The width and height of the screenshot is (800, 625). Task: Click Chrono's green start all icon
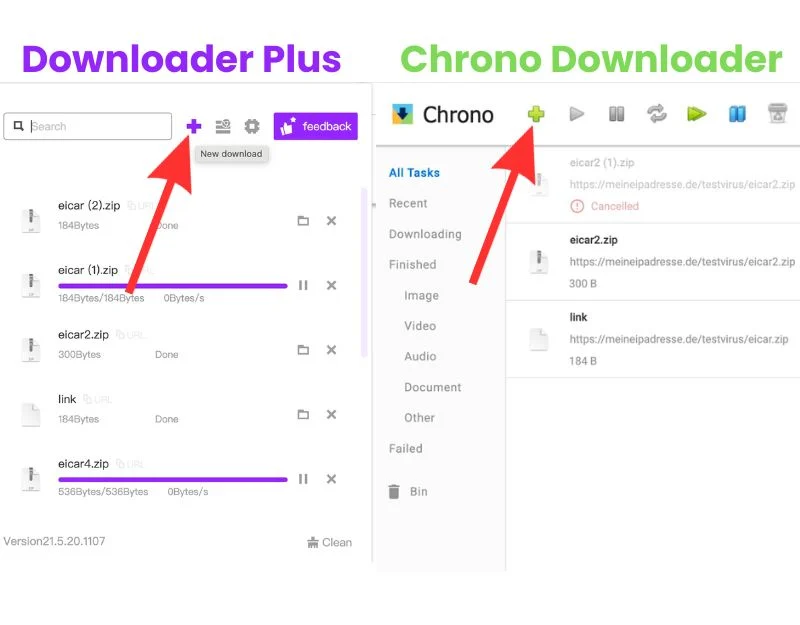pos(696,114)
